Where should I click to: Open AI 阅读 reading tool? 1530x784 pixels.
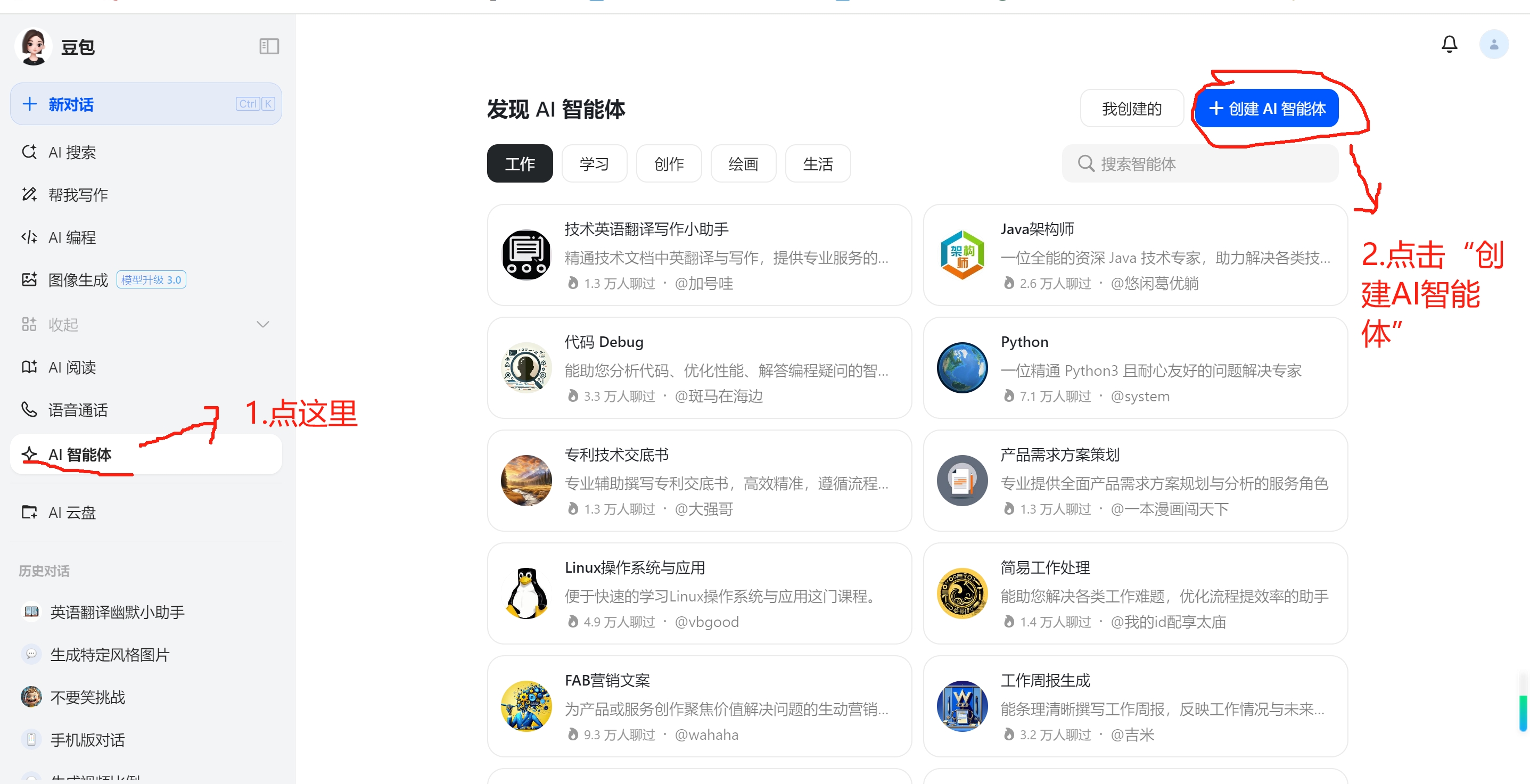pos(71,368)
